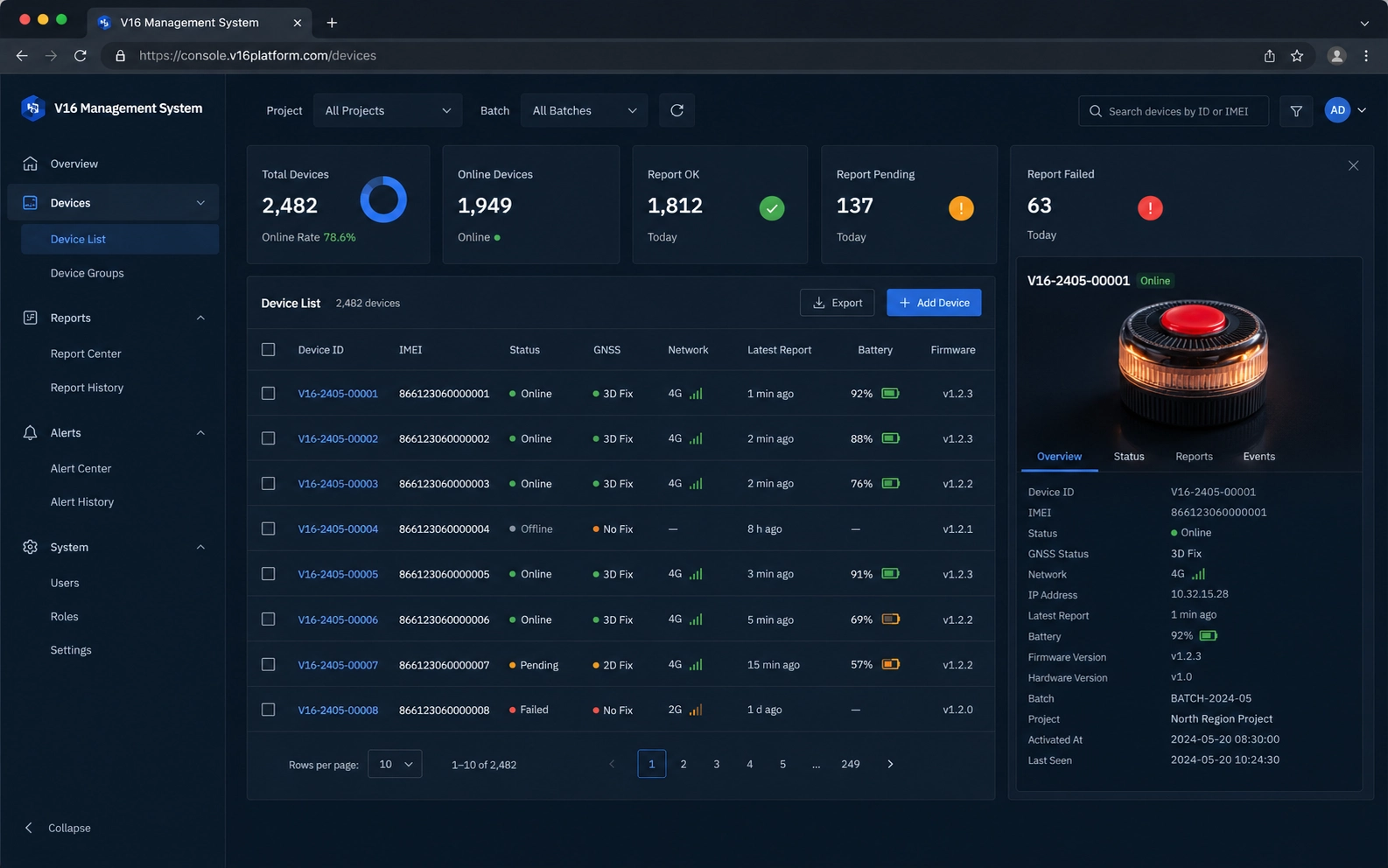The image size is (1388, 868).
Task: Open the All Projects dropdown
Action: (388, 110)
